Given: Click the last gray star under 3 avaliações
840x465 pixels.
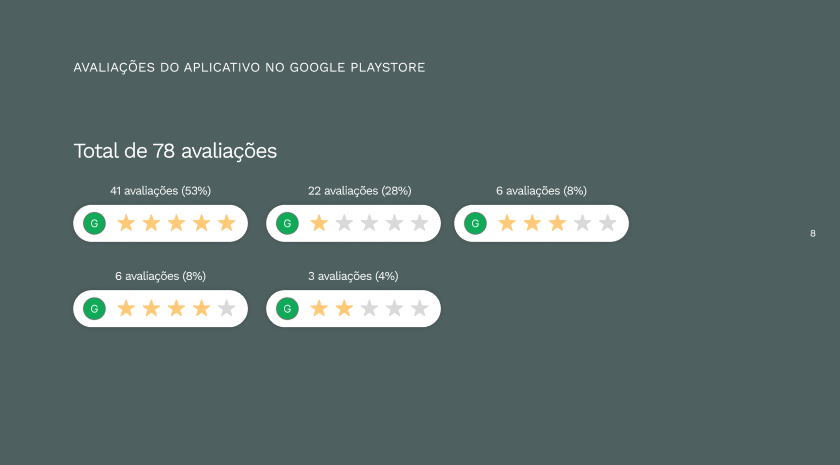Looking at the screenshot, I should [x=420, y=308].
